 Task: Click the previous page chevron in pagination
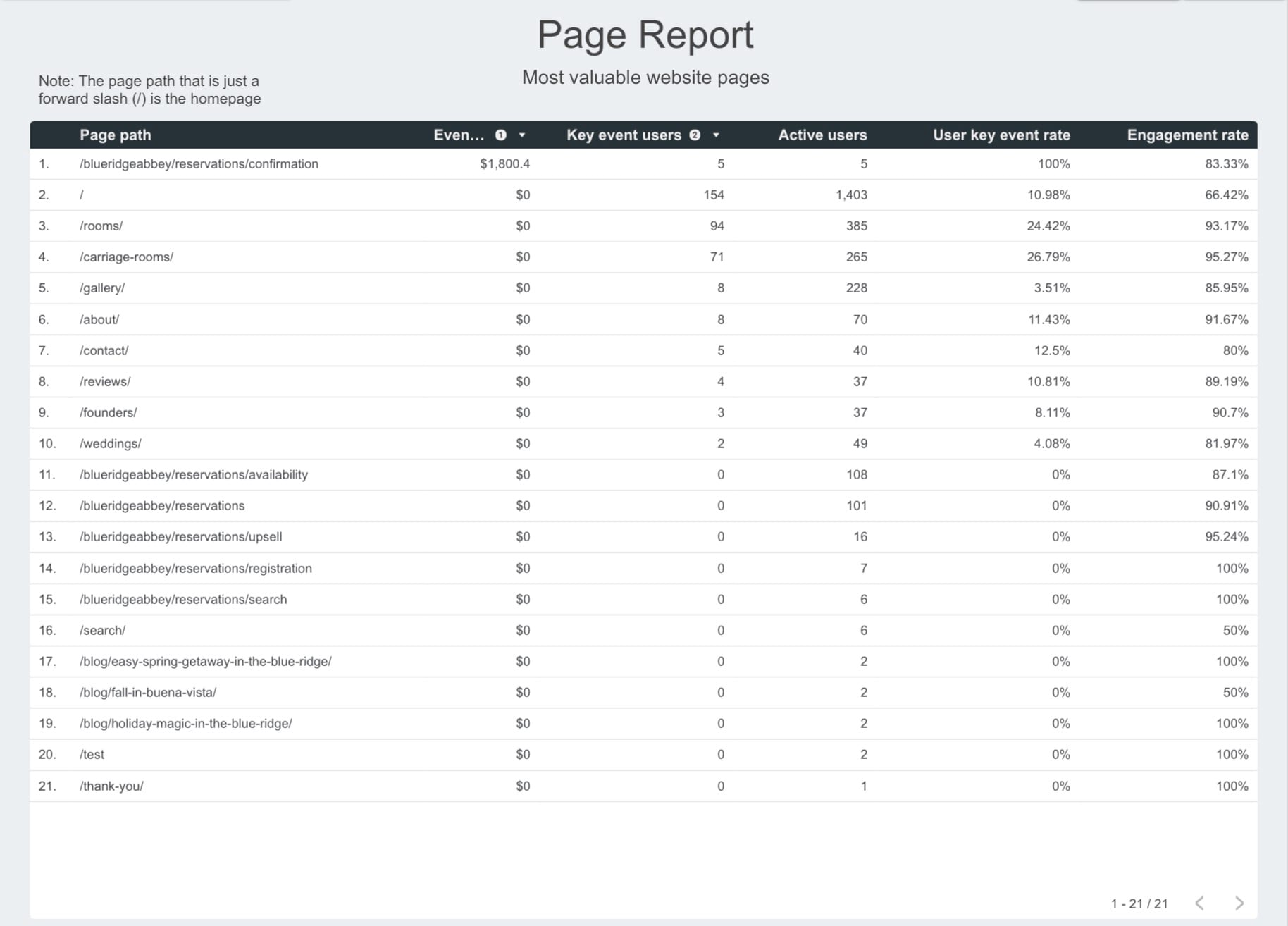click(1201, 901)
